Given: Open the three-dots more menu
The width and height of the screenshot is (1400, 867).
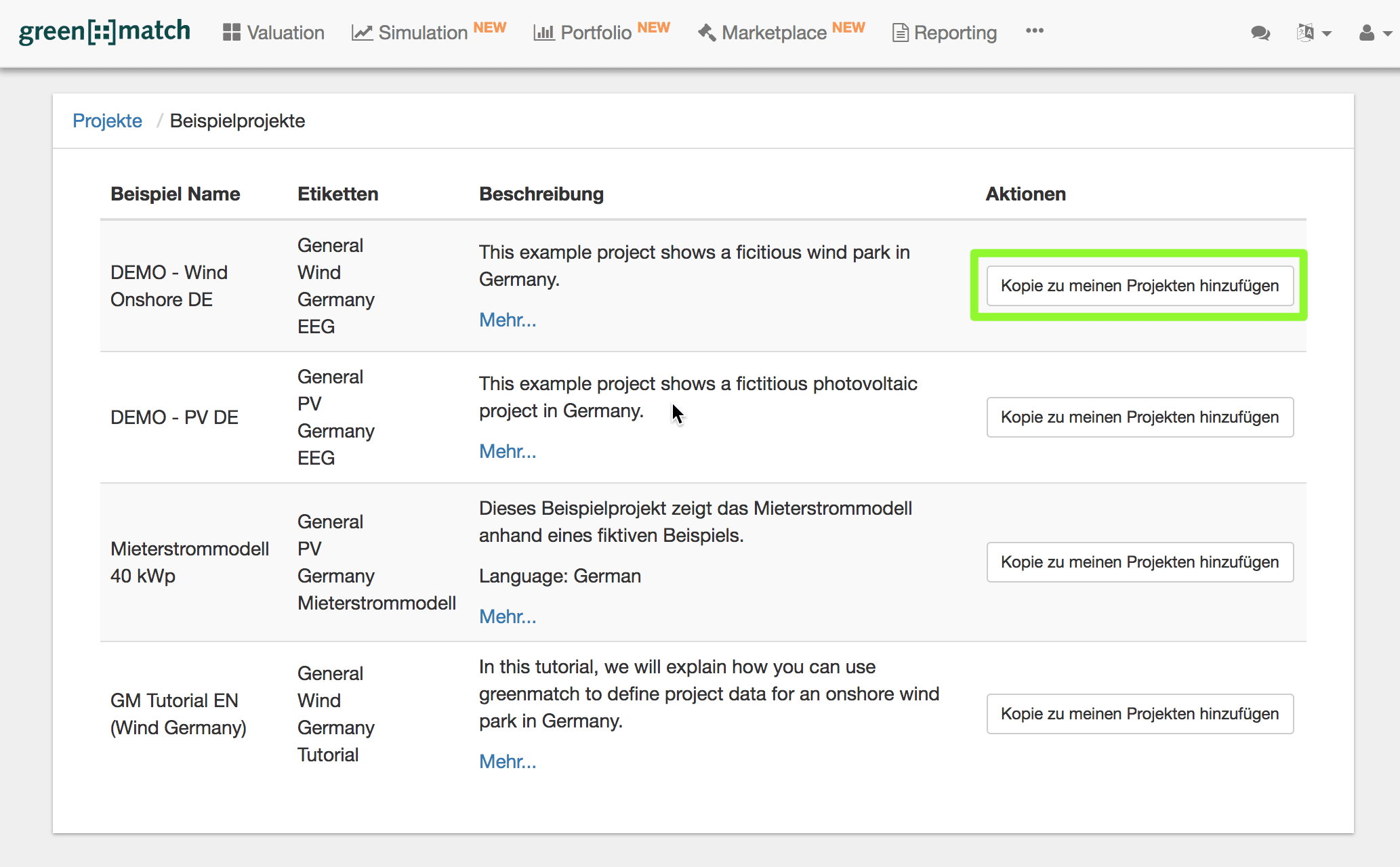Looking at the screenshot, I should tap(1034, 31).
